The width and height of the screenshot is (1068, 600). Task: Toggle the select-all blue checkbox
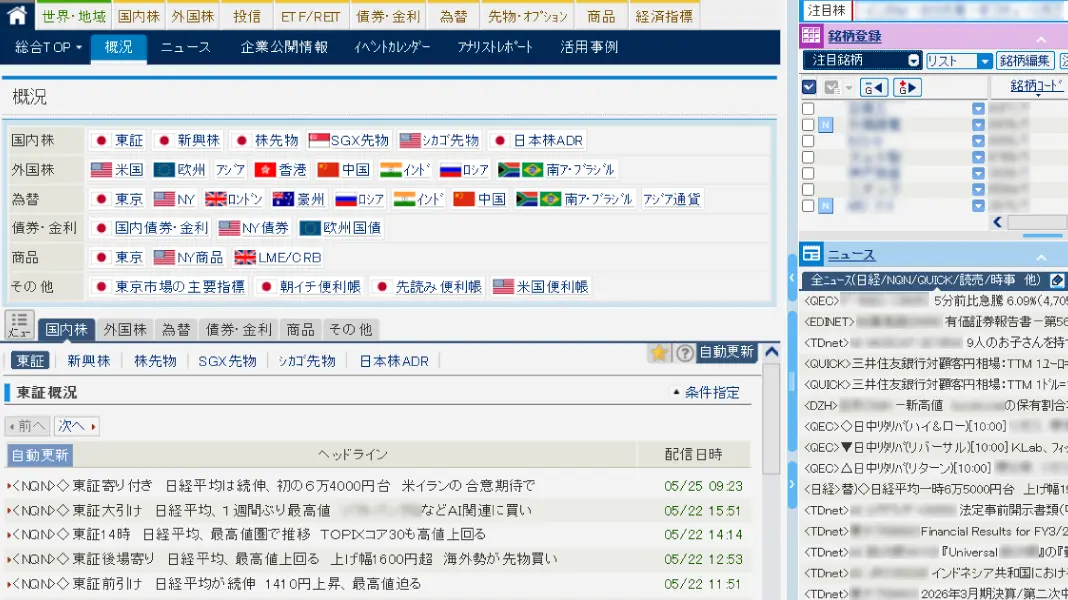click(x=809, y=87)
